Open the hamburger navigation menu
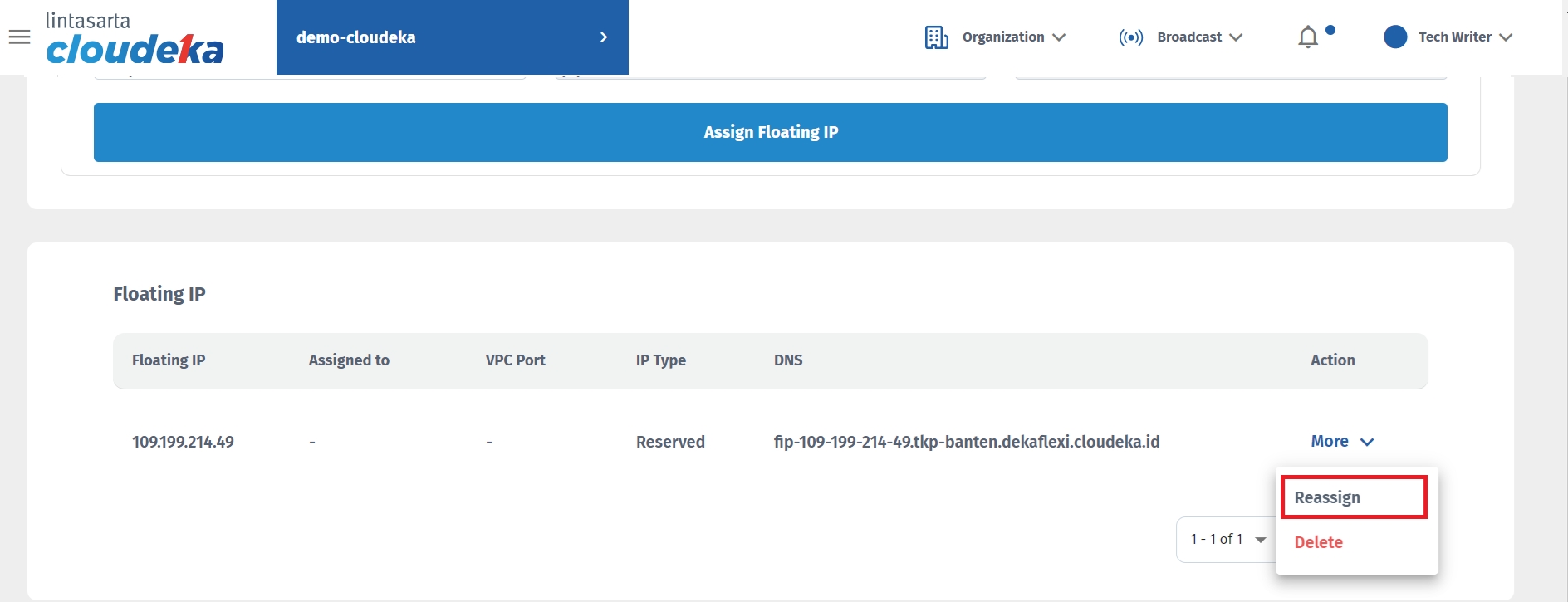Image resolution: width=1568 pixels, height=602 pixels. [19, 37]
